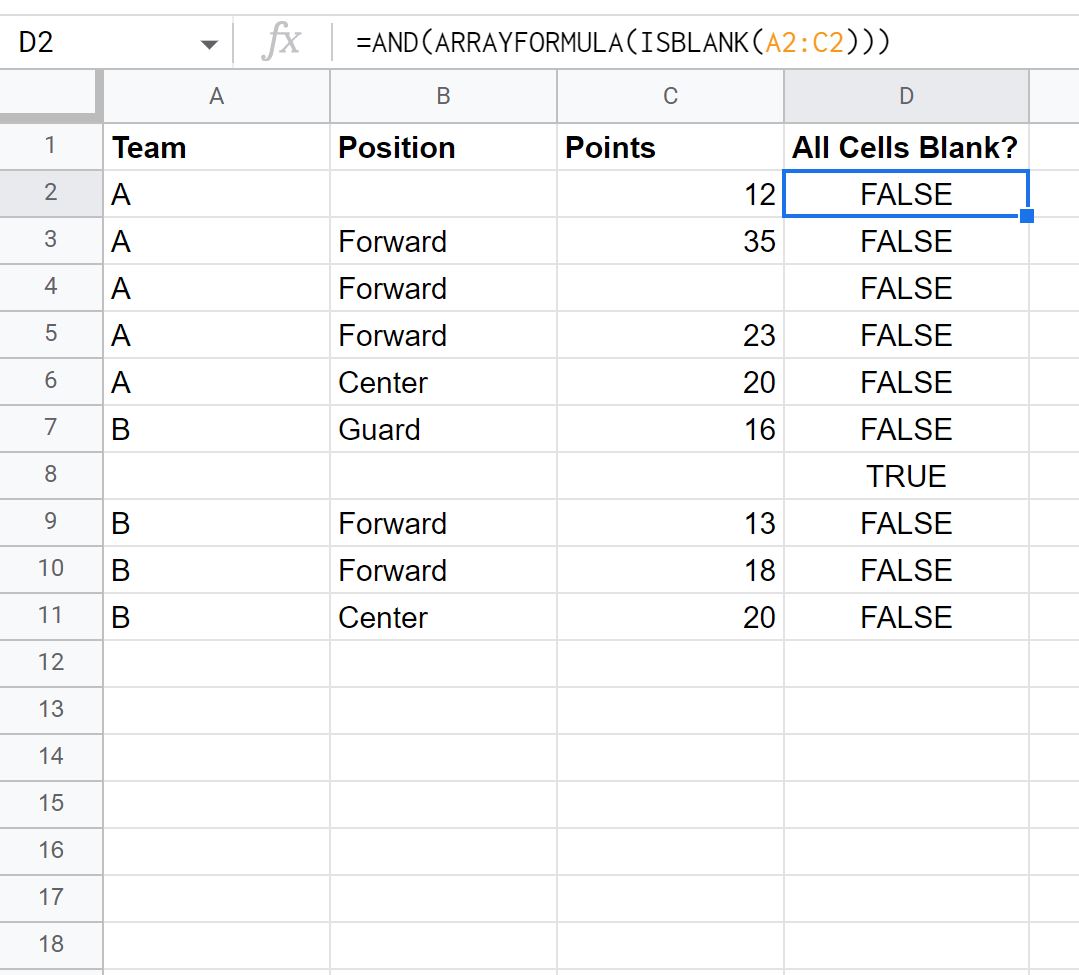
Task: Click the empty Points cell C4
Action: click(x=670, y=288)
